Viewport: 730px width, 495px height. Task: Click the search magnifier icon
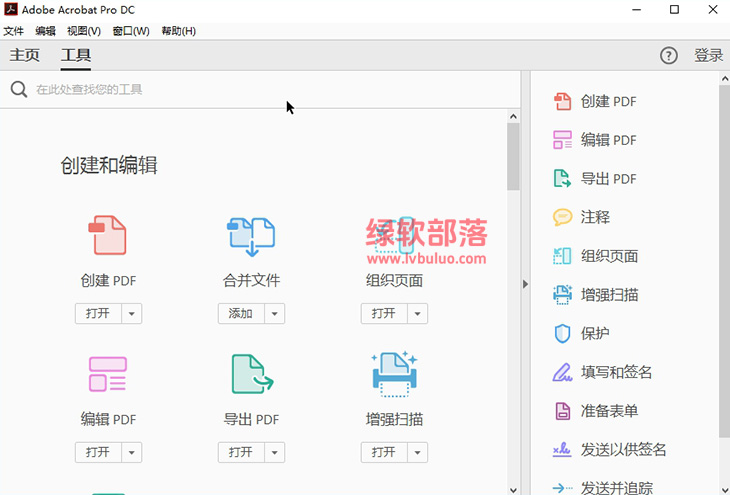tap(19, 89)
